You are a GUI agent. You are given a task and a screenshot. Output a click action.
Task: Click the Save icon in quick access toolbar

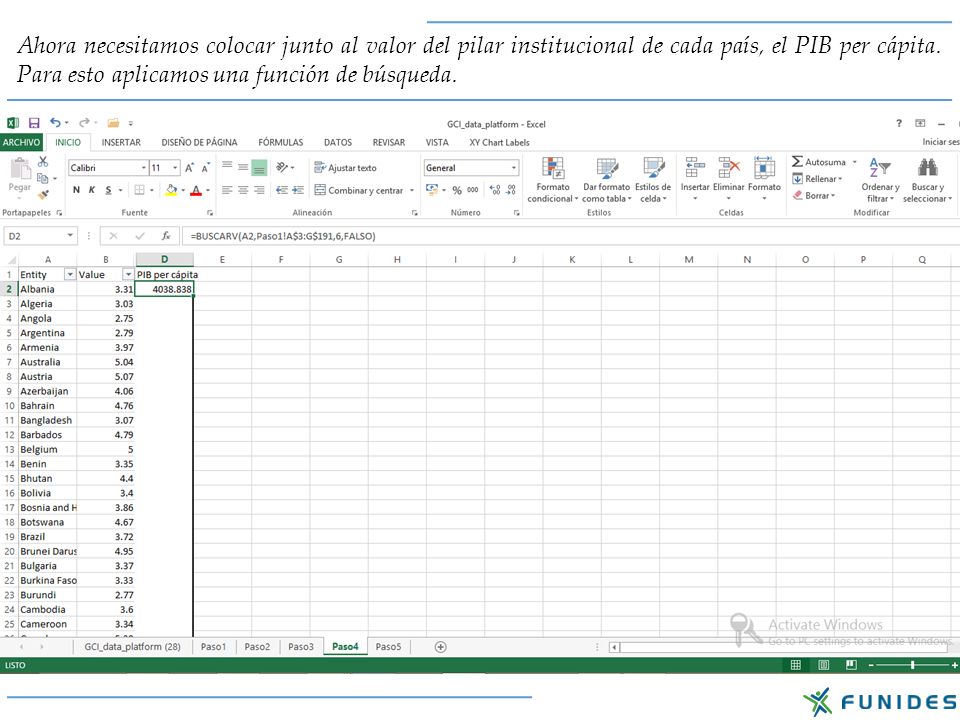point(34,123)
